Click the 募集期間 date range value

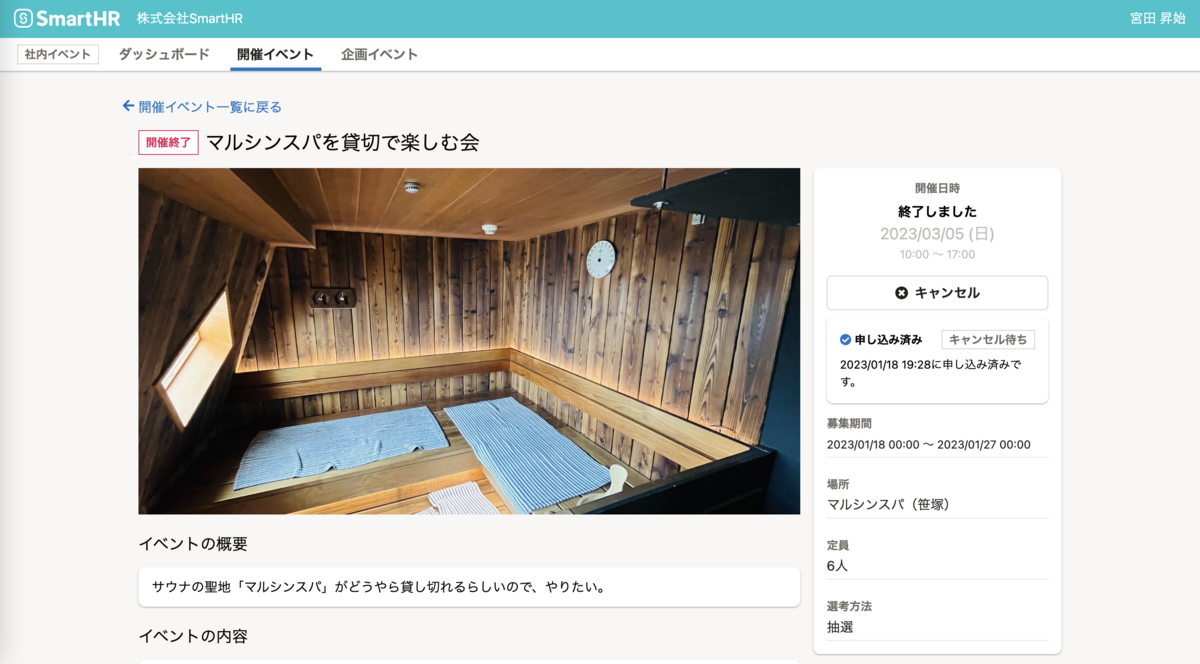928,444
